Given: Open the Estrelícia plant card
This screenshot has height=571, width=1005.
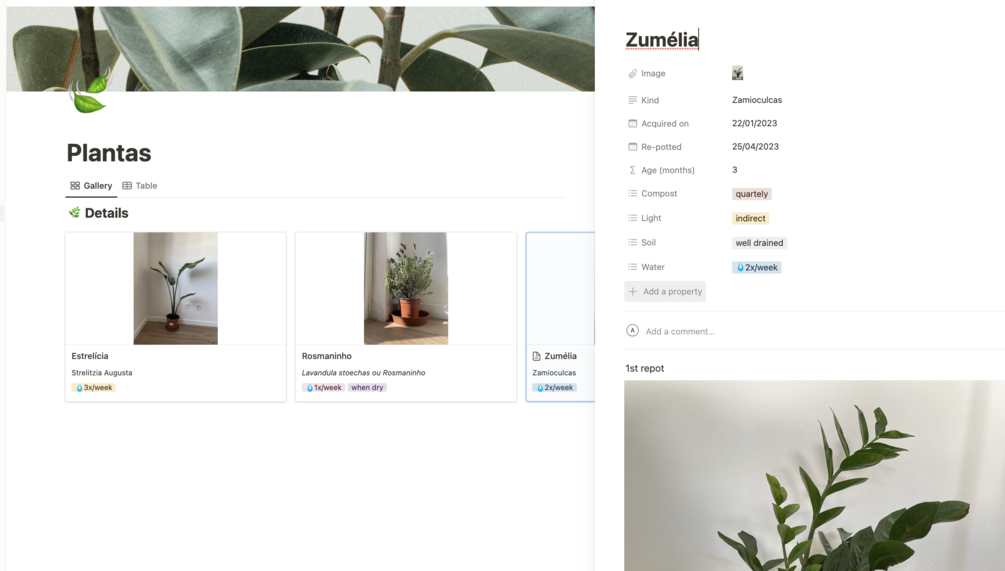Looking at the screenshot, I should (x=176, y=317).
